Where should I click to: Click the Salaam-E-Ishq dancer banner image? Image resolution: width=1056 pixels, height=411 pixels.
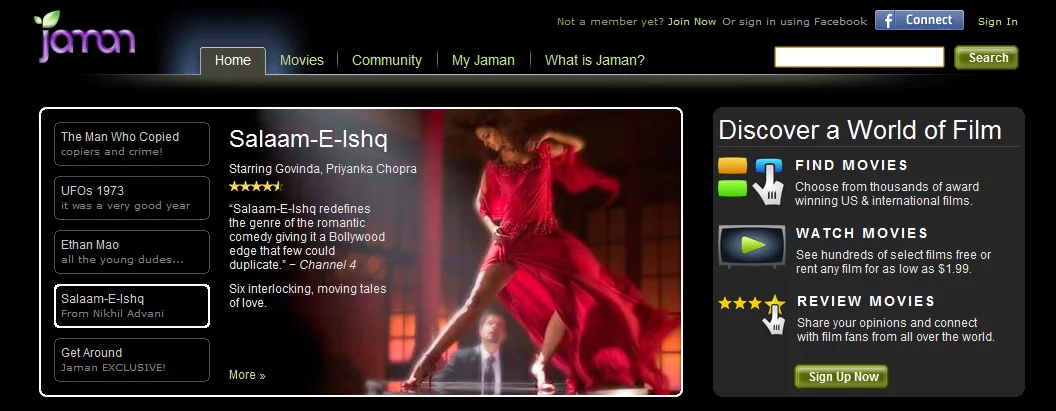pos(540,250)
